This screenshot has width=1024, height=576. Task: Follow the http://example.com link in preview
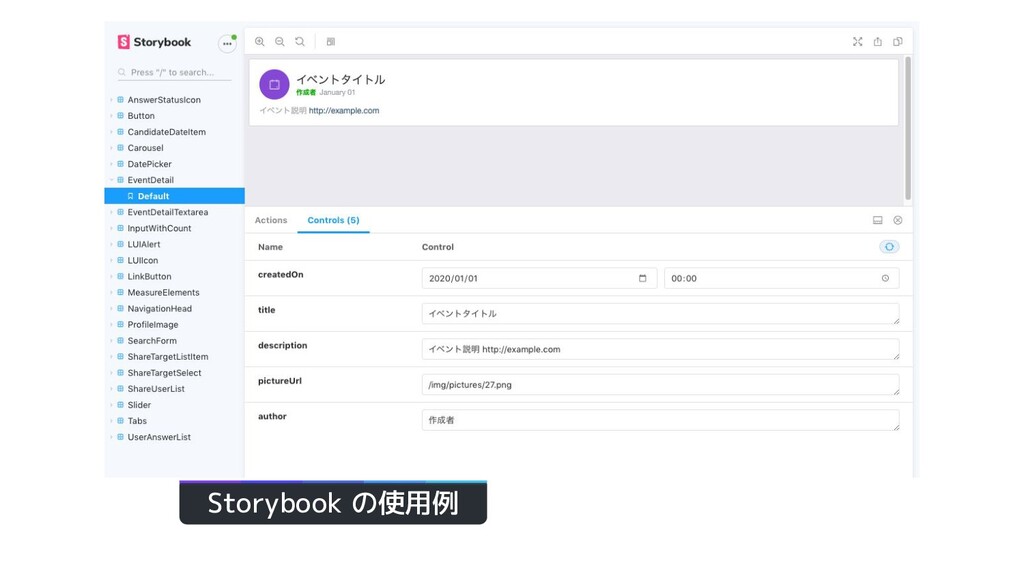[344, 110]
